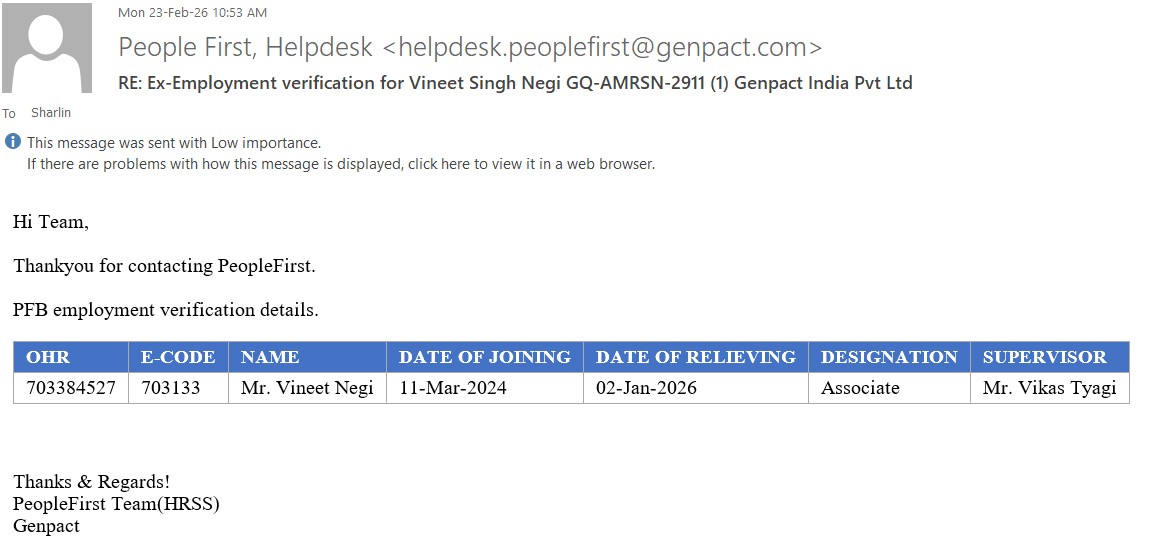Click the message timestamp Mon 23-Feb-26
This screenshot has width=1152, height=543.
tap(193, 13)
